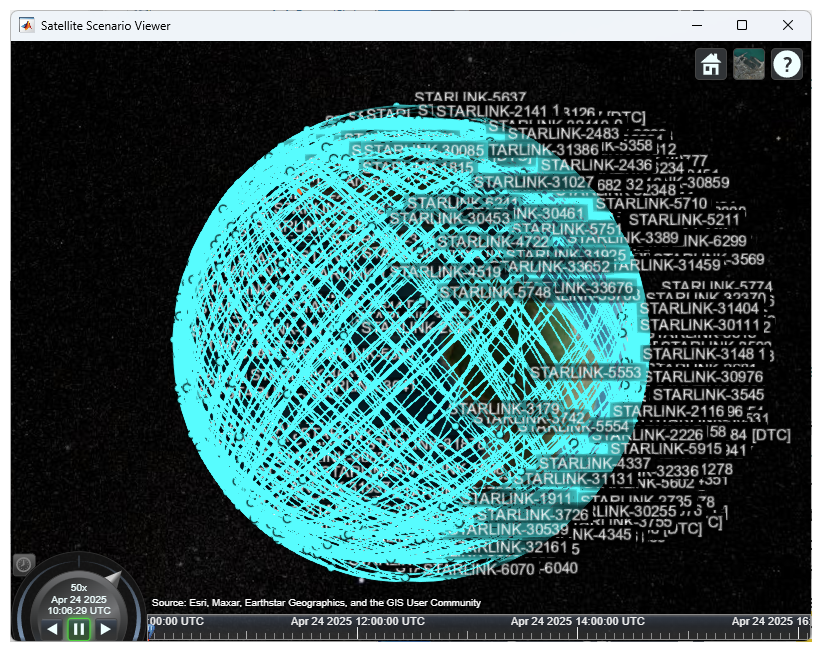Select the STARLINK-32161 satellite label

(514, 547)
